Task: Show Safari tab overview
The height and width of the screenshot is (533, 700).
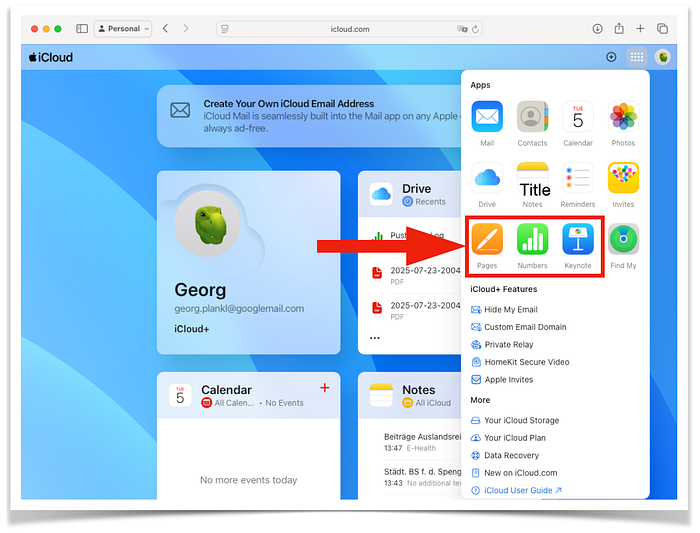Action: point(662,29)
